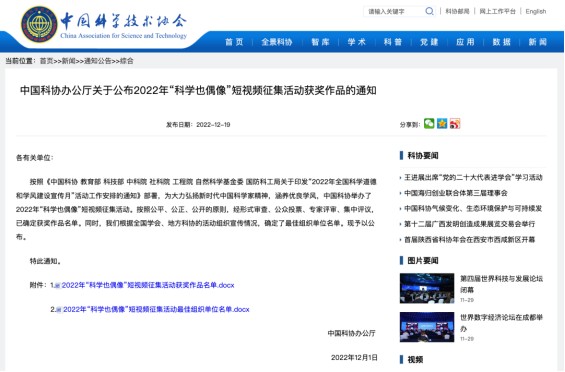This screenshot has height=372, width=565.
Task: Click 图片要闻 section heading
Action: (x=423, y=261)
